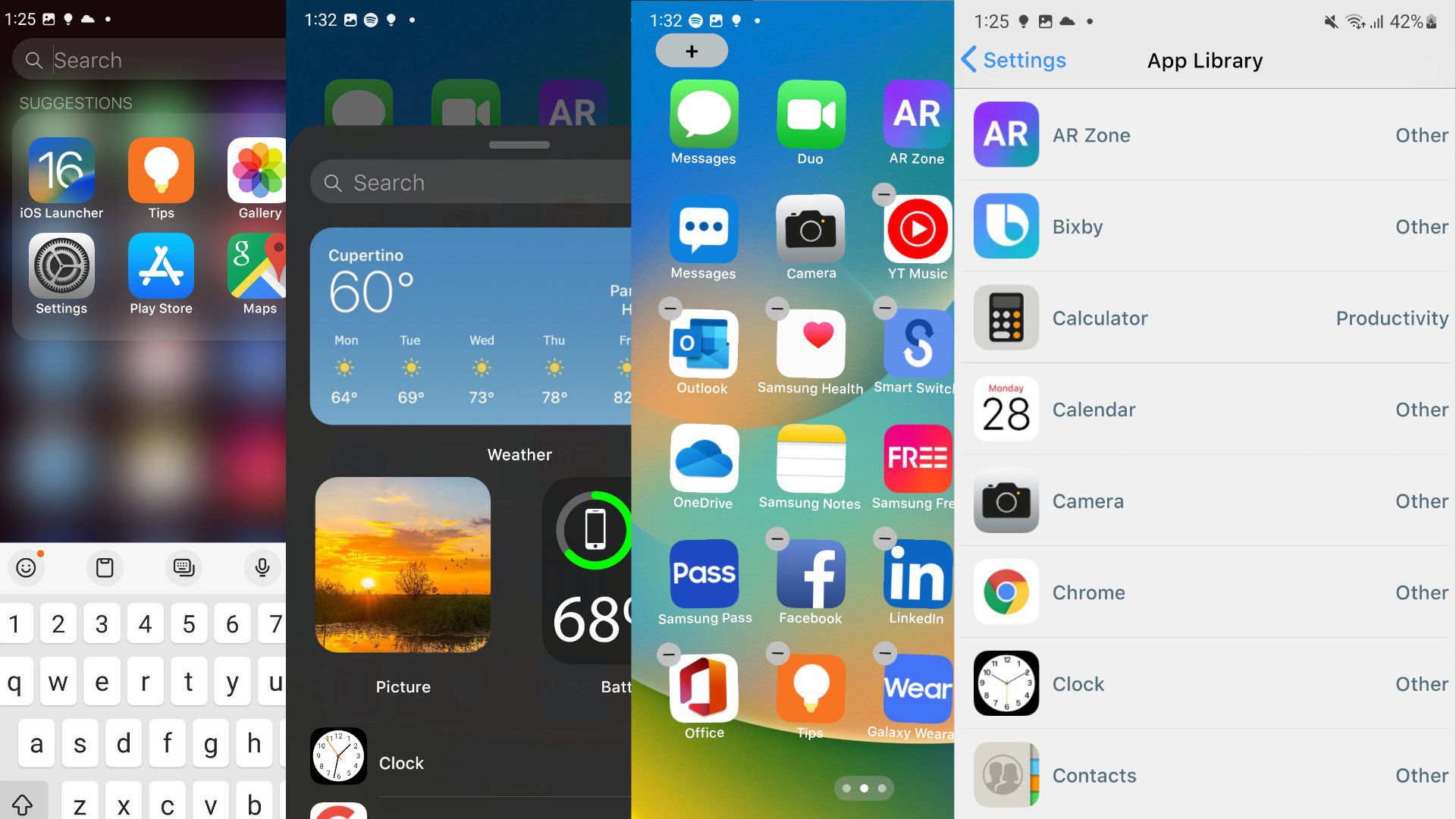Open the Bixby app in App Library
Image resolution: width=1456 pixels, height=819 pixels.
[1004, 226]
